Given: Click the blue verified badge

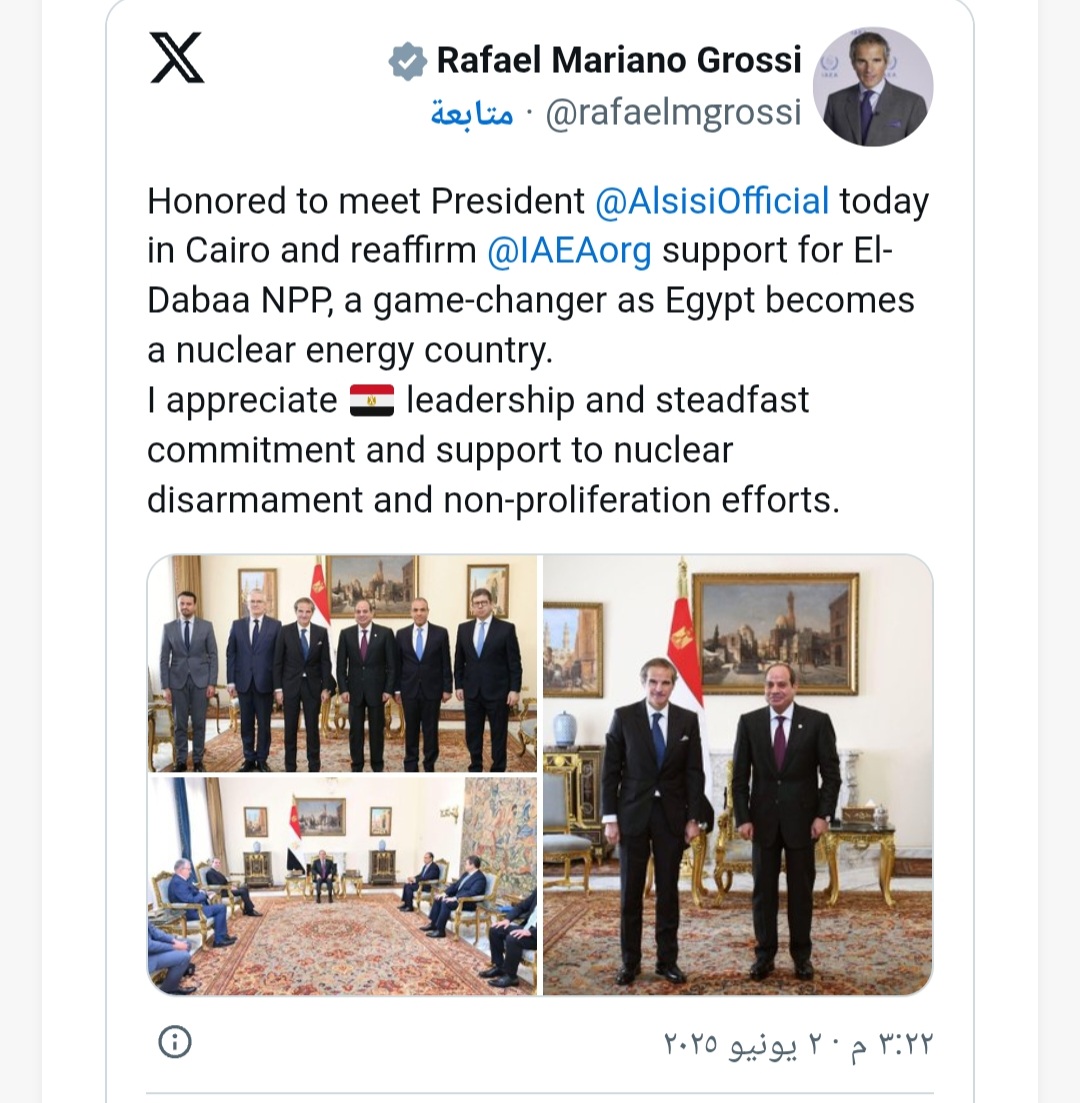Looking at the screenshot, I should click(407, 61).
